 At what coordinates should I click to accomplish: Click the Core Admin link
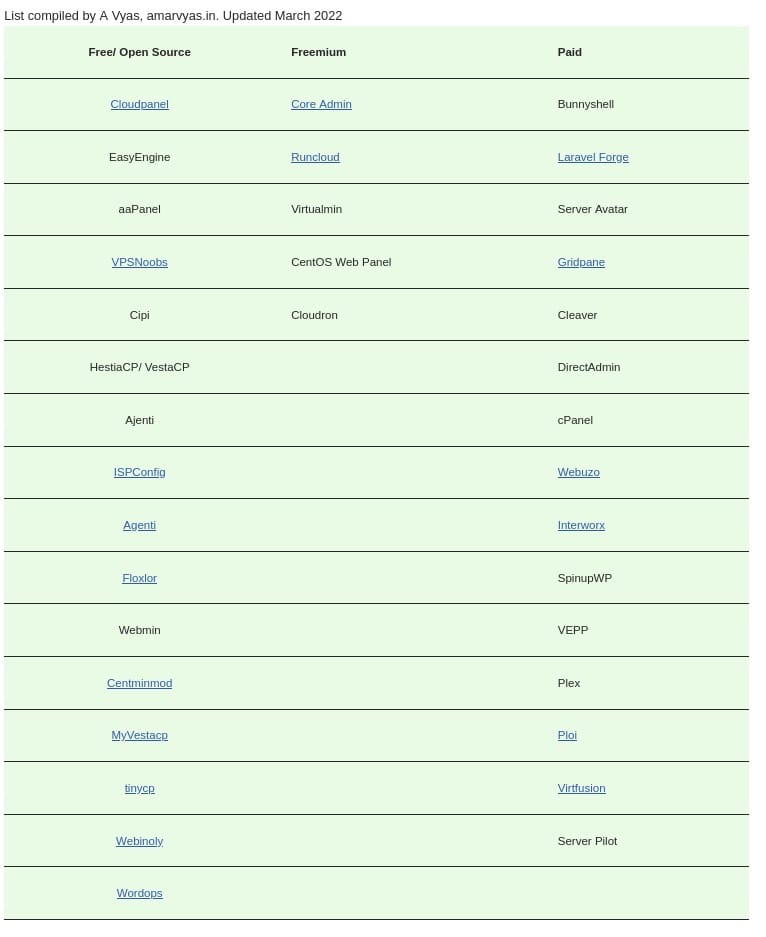point(321,104)
